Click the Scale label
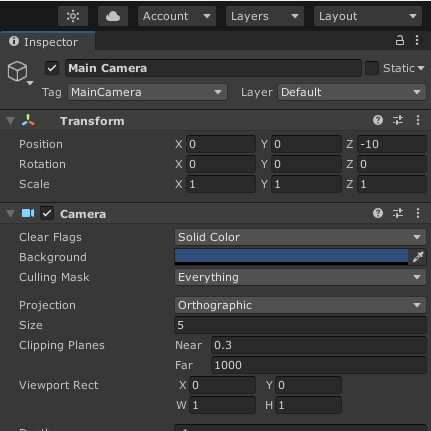This screenshot has width=431, height=431. click(34, 184)
